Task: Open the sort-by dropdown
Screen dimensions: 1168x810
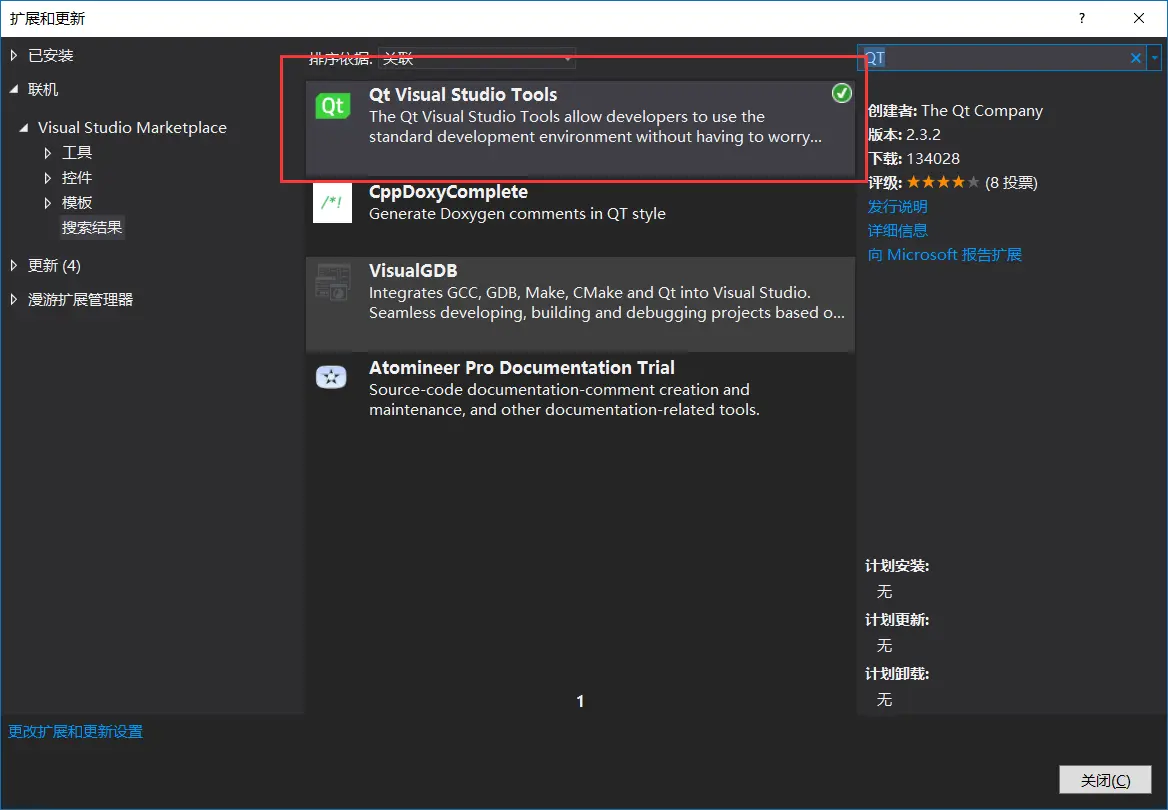Action: click(x=477, y=58)
